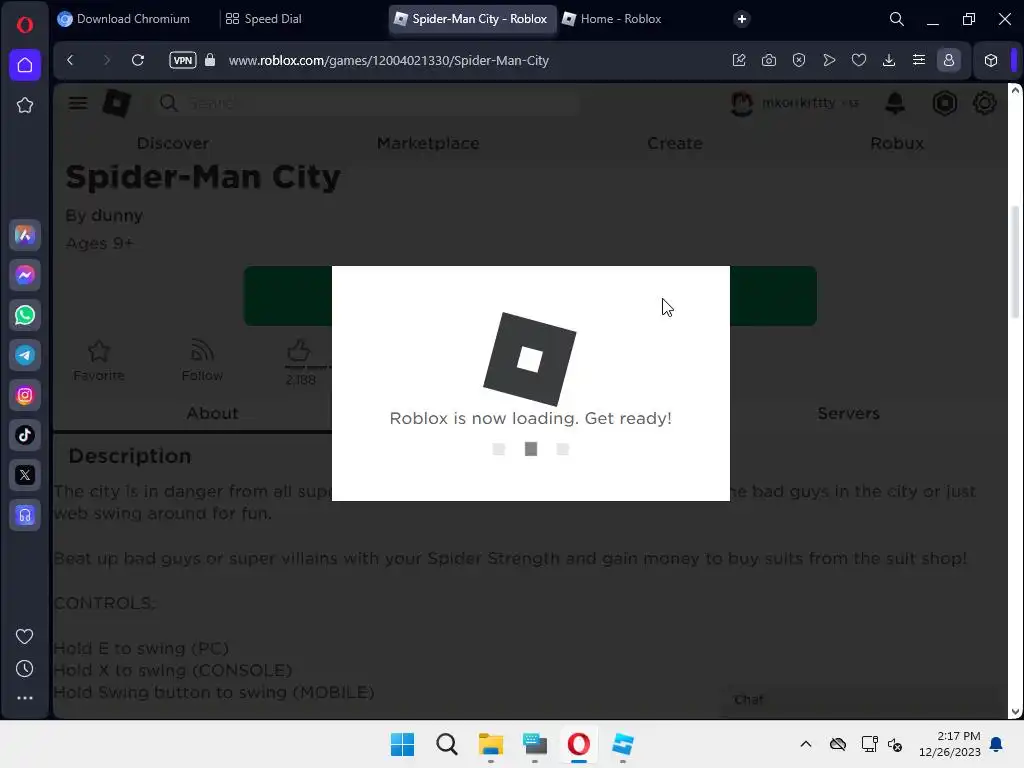Open the taskbar clock and date

tap(950, 744)
